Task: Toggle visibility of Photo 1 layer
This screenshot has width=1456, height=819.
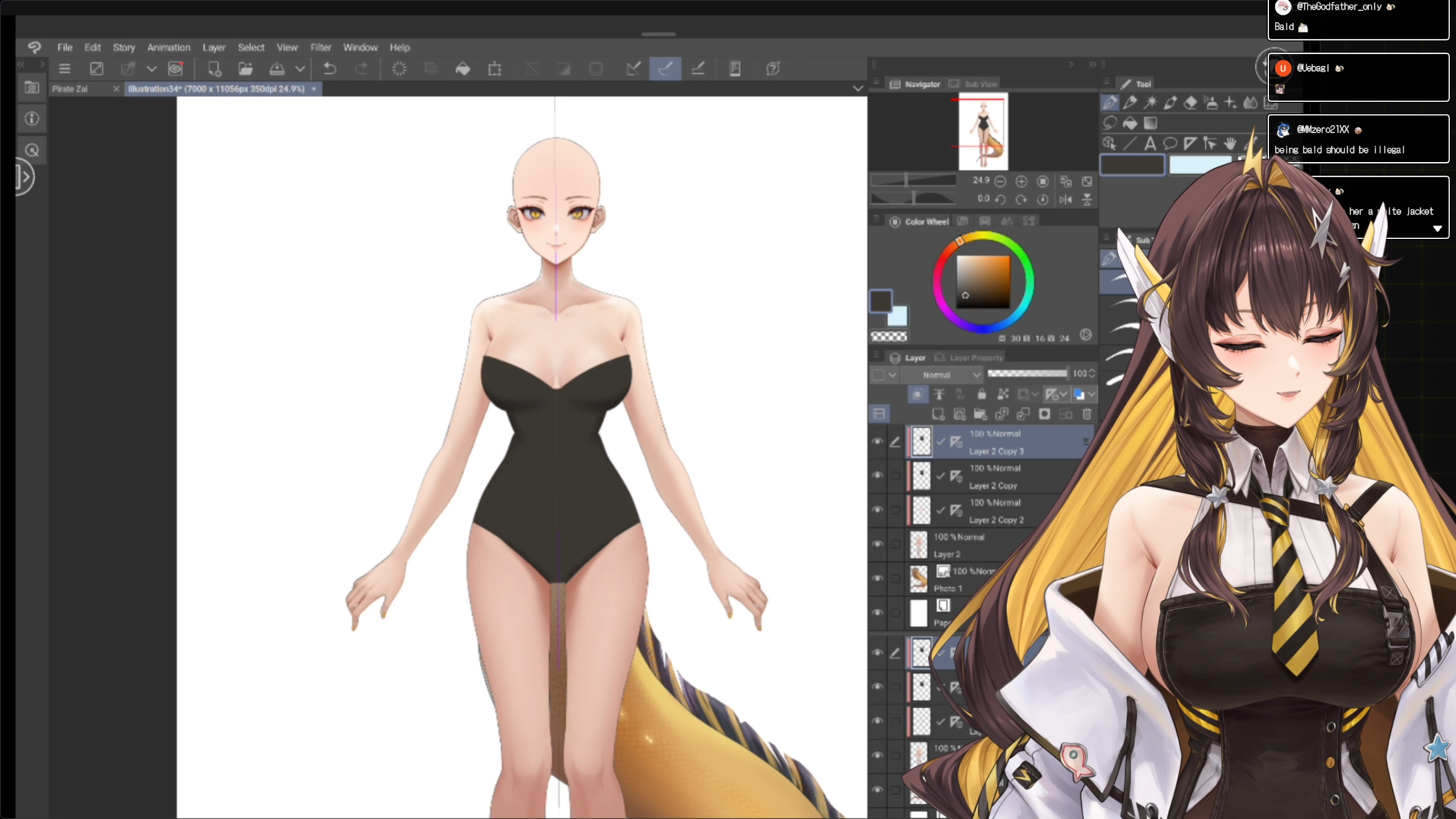Action: coord(877,578)
